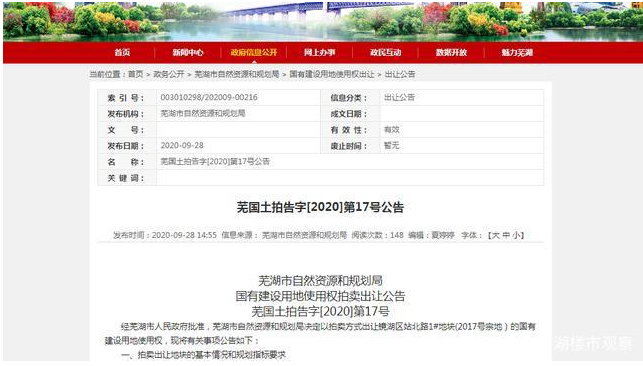
Task: Open the 魅力芜湖 navigation item
Action: pyautogui.click(x=517, y=52)
